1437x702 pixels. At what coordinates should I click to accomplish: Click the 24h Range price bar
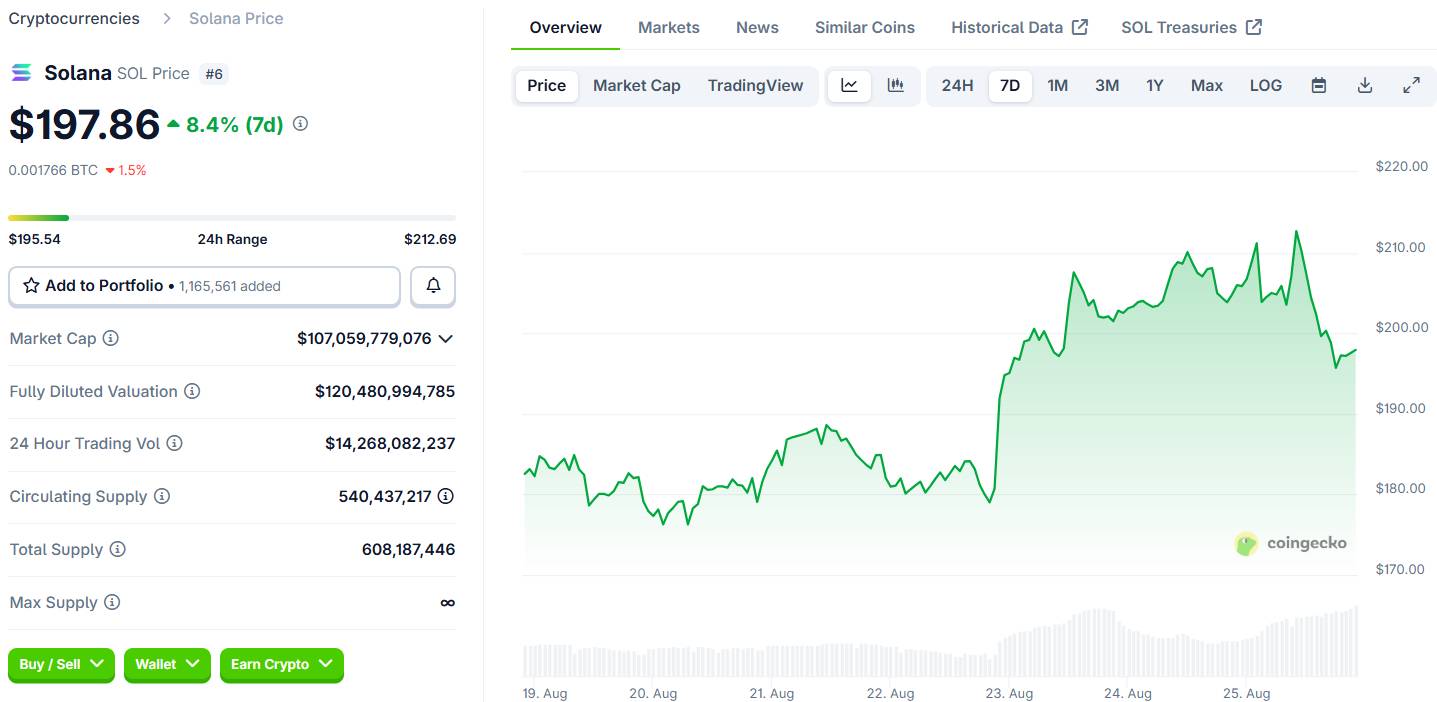pyautogui.click(x=232, y=217)
